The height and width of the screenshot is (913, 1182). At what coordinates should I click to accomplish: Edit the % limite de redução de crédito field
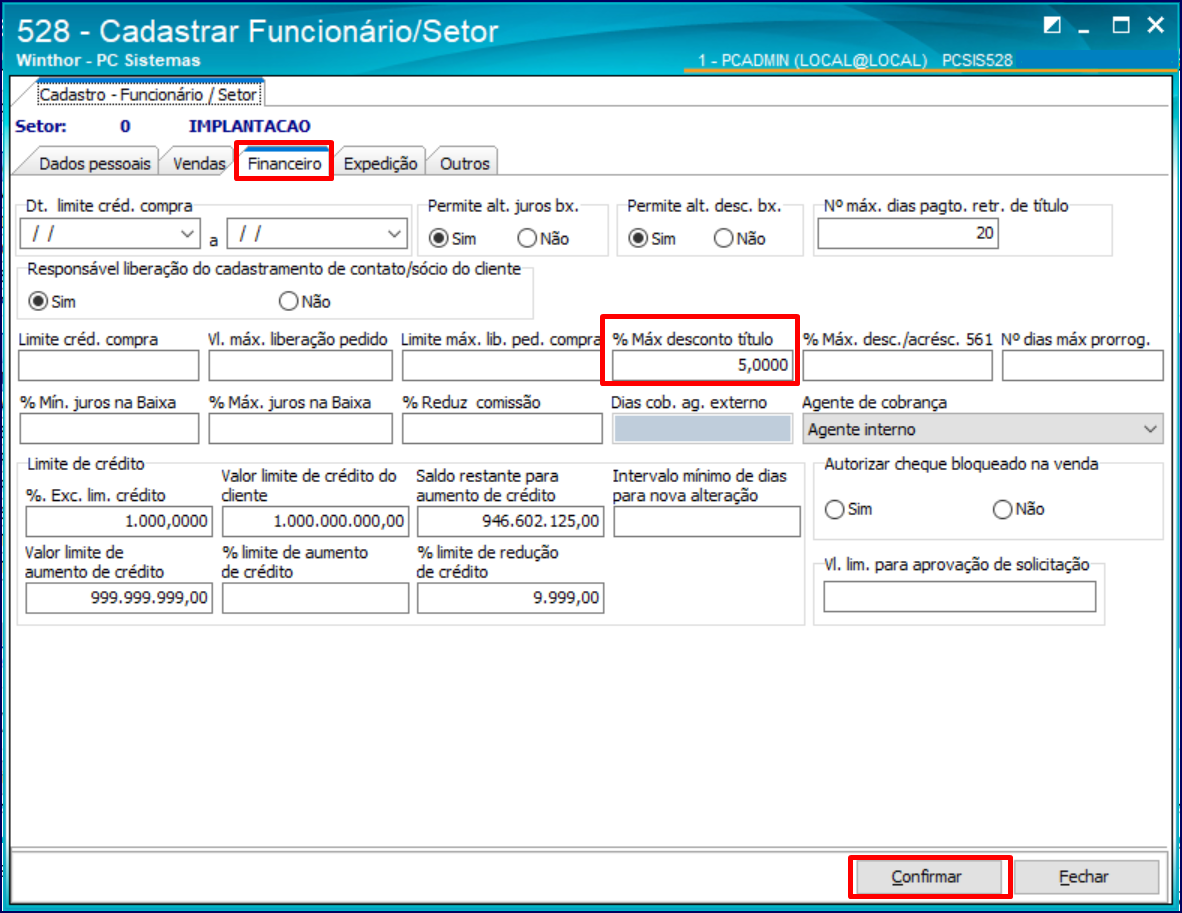(510, 598)
